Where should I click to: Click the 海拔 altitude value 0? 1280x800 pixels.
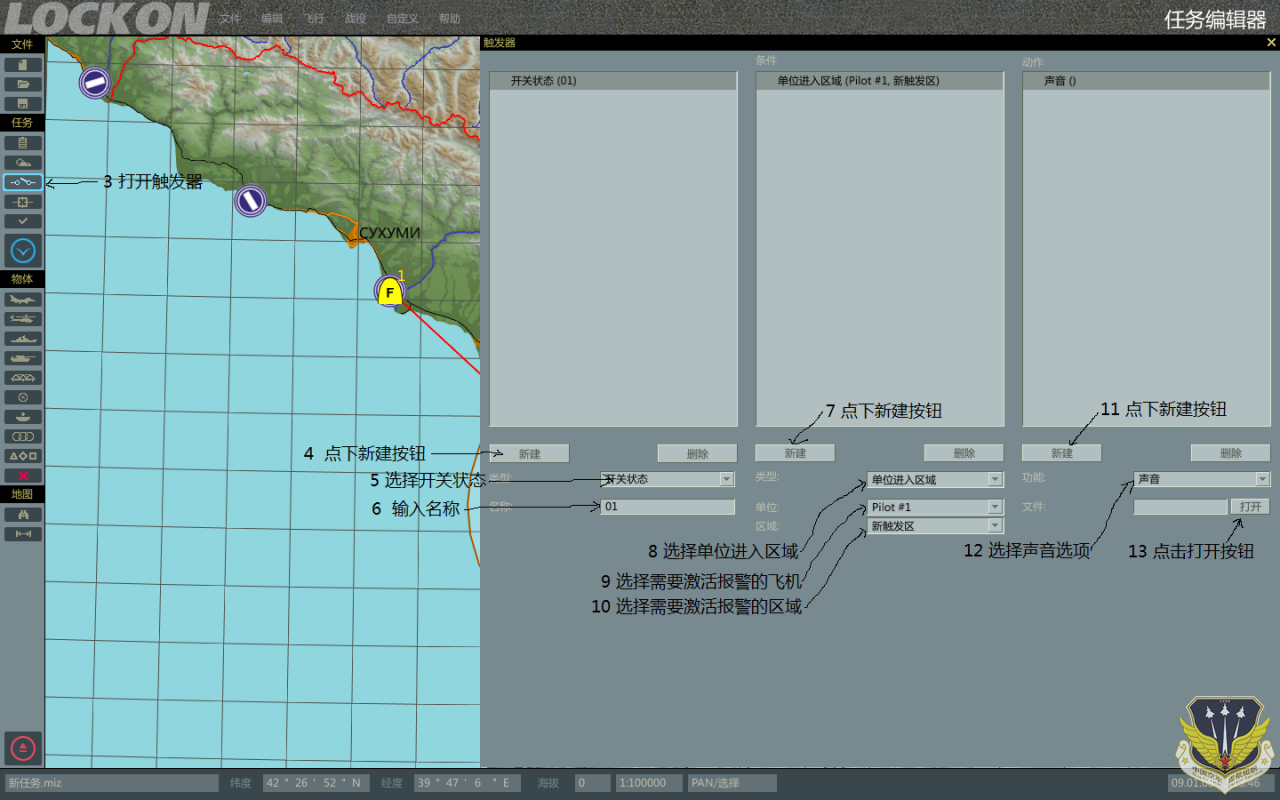tap(593, 783)
